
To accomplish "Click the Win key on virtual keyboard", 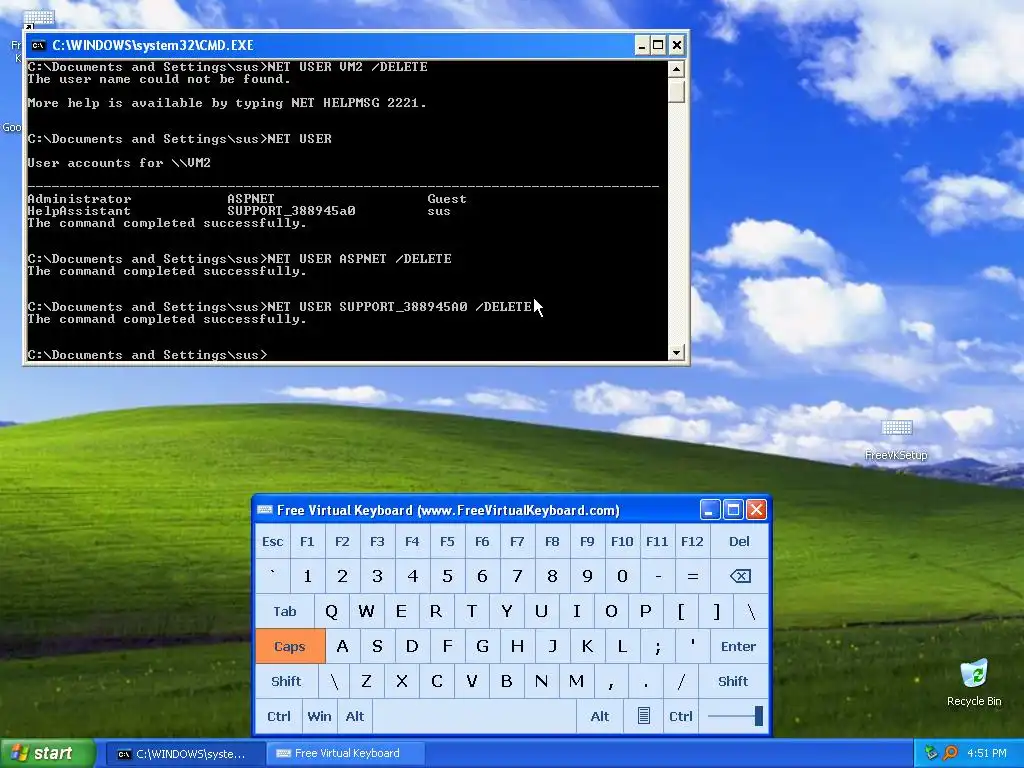I will (319, 716).
